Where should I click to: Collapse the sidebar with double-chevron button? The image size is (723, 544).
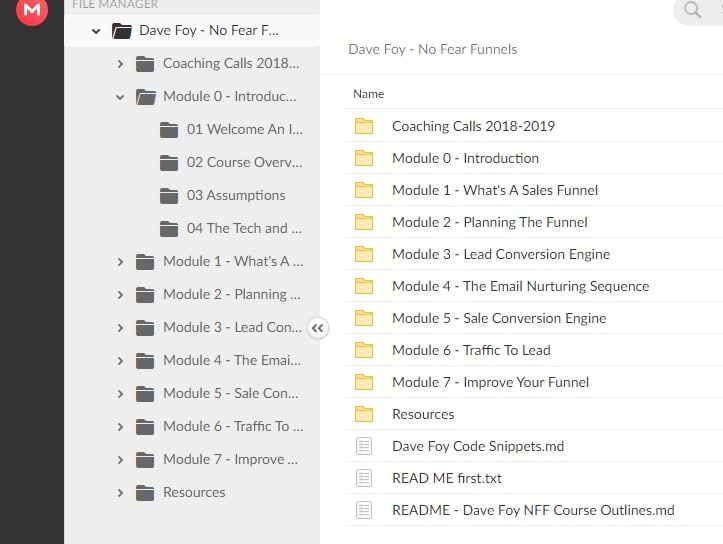318,327
